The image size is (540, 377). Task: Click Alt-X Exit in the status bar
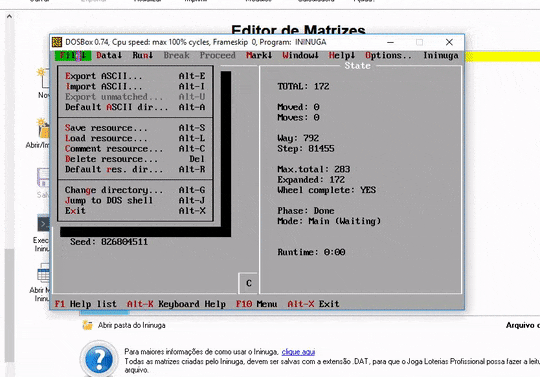click(x=313, y=304)
